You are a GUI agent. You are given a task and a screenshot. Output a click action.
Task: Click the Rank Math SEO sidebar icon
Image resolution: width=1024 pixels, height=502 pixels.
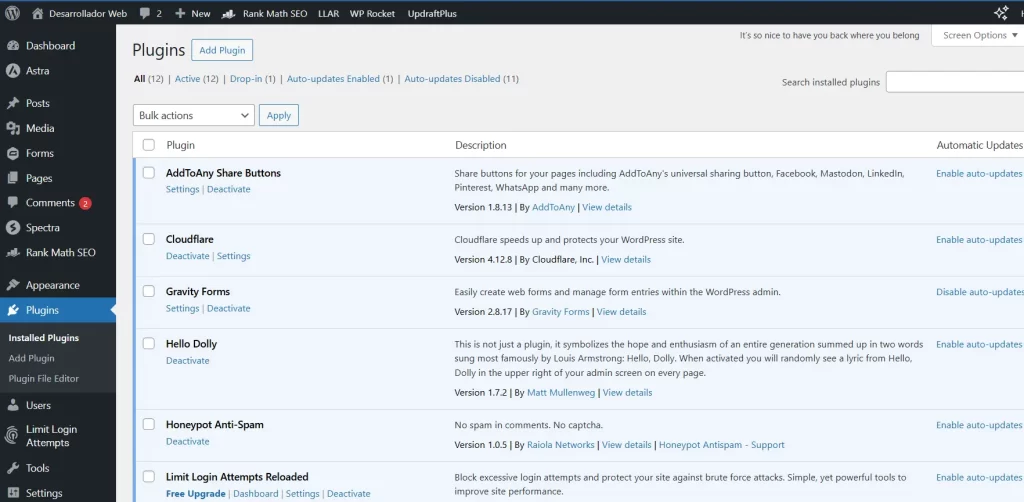pos(12,253)
